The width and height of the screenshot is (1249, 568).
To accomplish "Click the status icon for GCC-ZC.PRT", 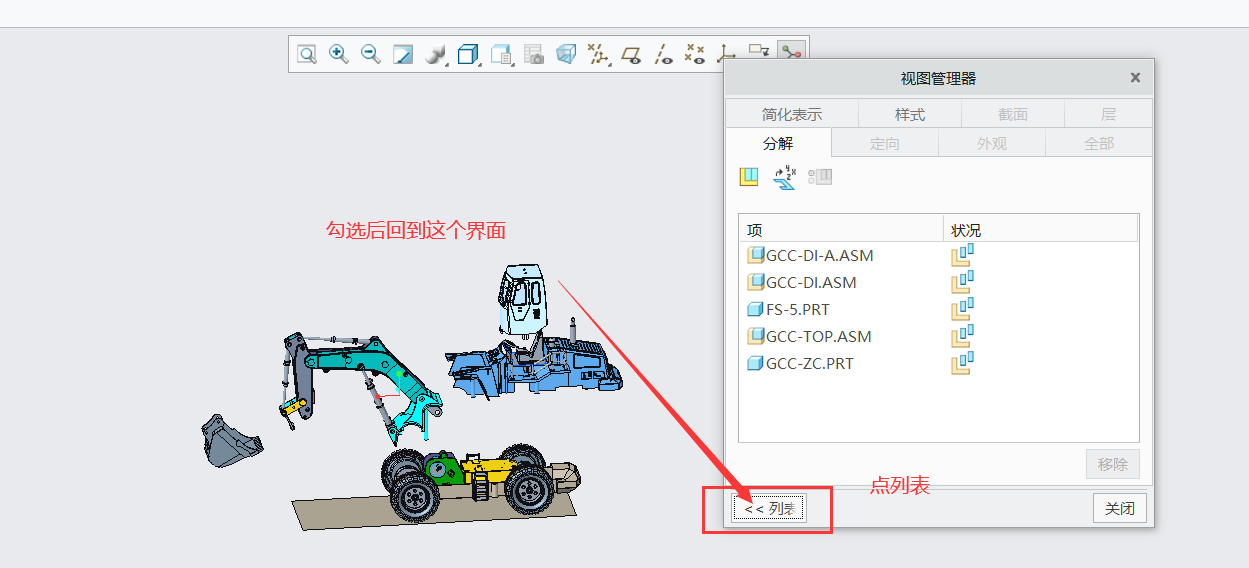I will (962, 363).
